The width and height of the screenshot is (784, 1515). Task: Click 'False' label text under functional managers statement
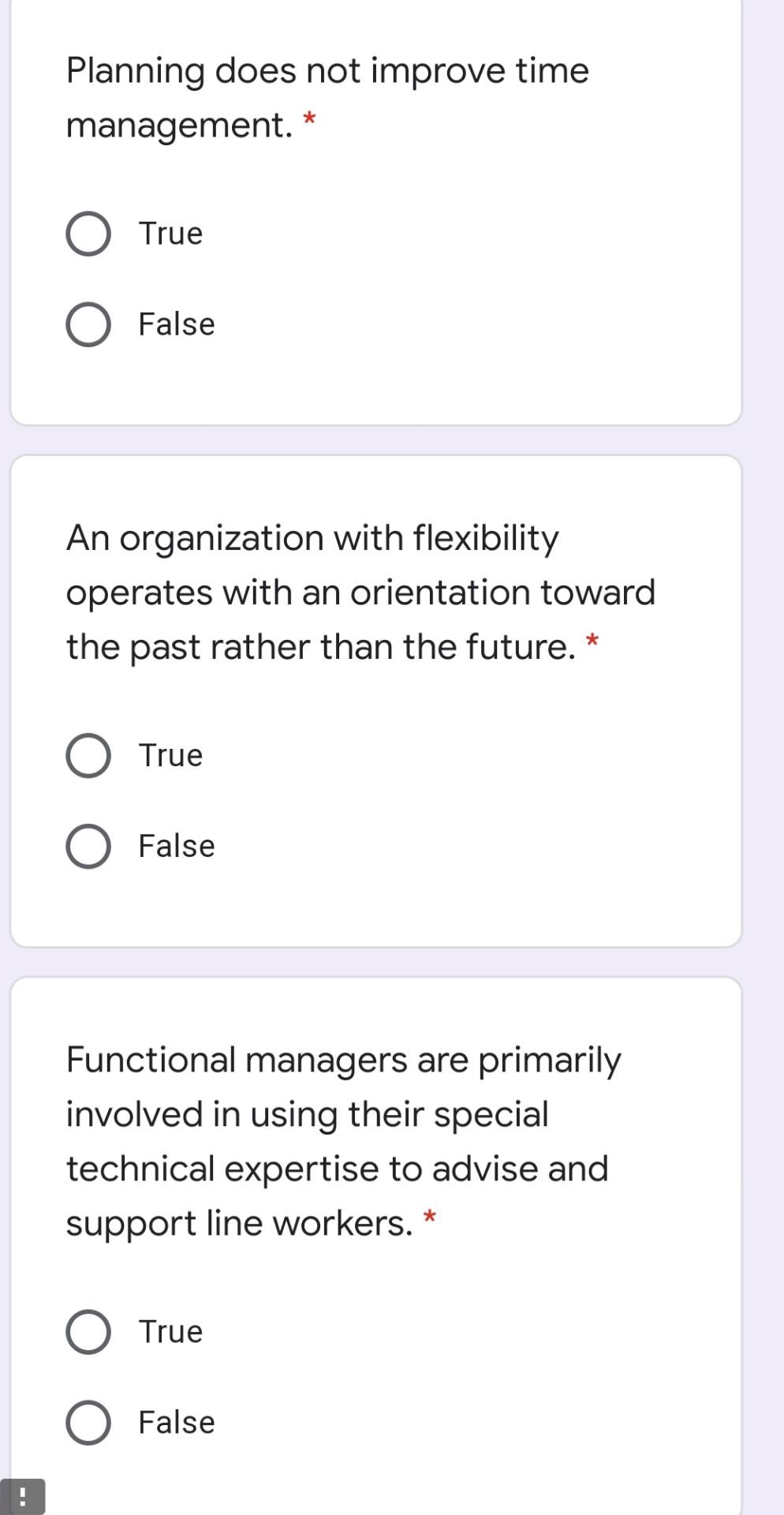coord(177,1423)
